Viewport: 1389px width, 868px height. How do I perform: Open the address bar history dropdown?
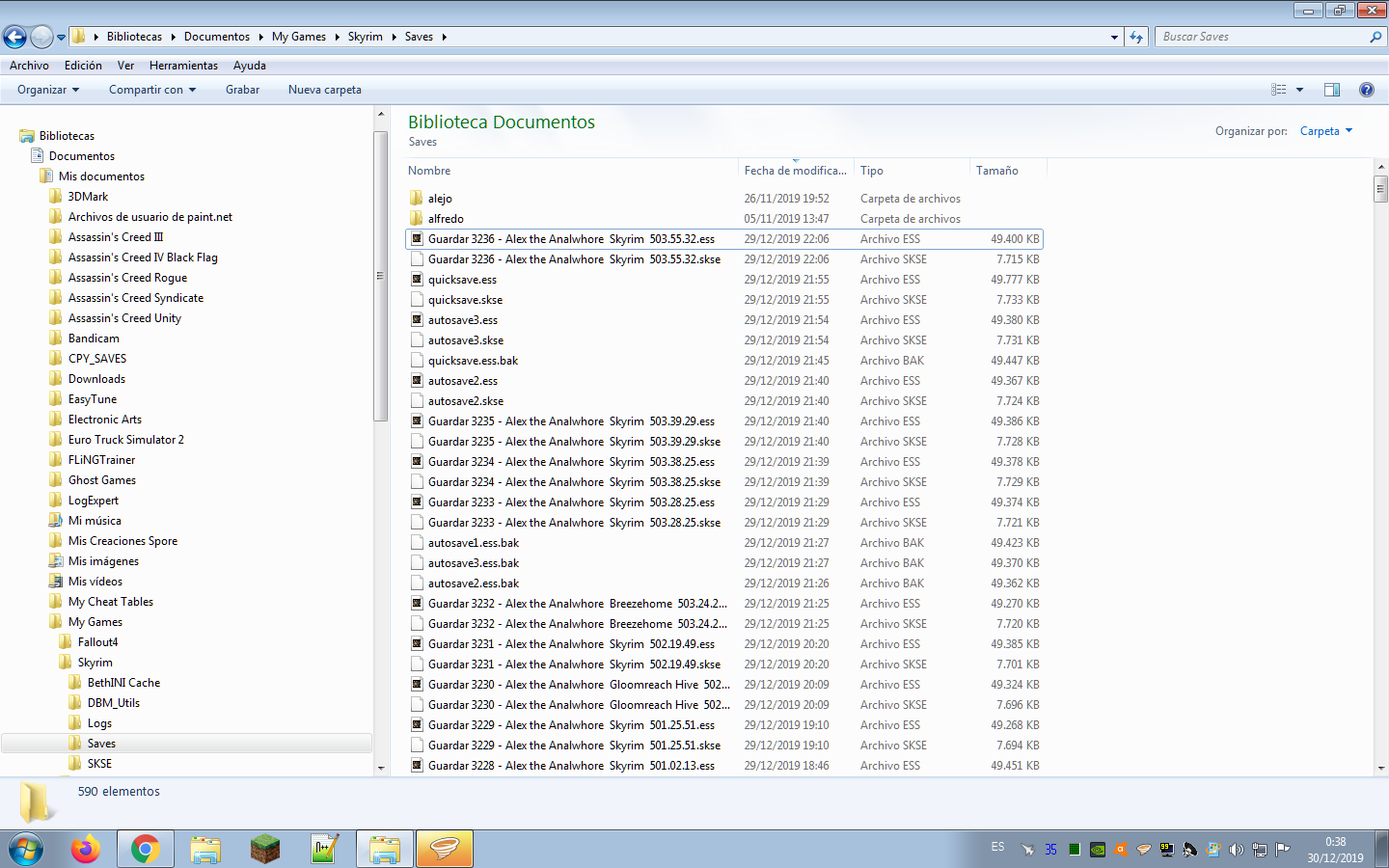pos(1114,37)
